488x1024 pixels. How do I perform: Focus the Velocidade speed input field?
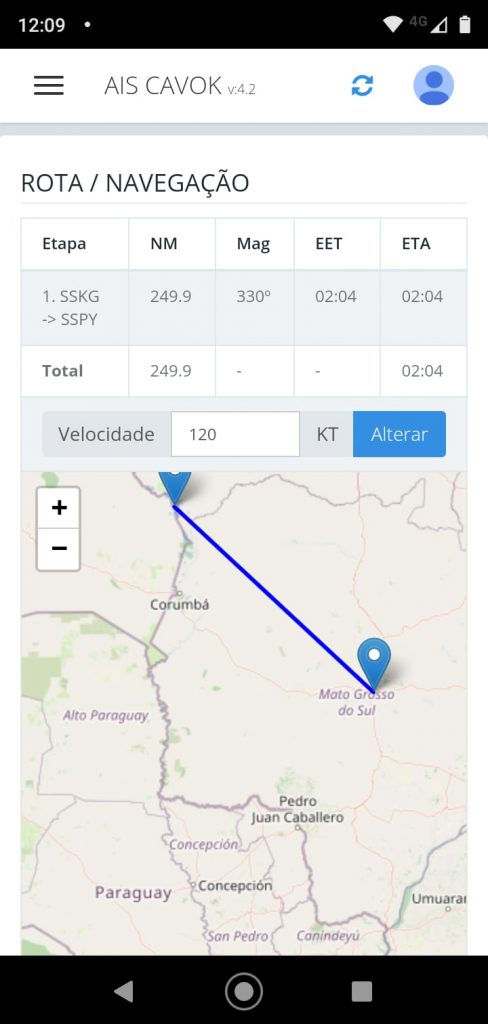coord(235,434)
